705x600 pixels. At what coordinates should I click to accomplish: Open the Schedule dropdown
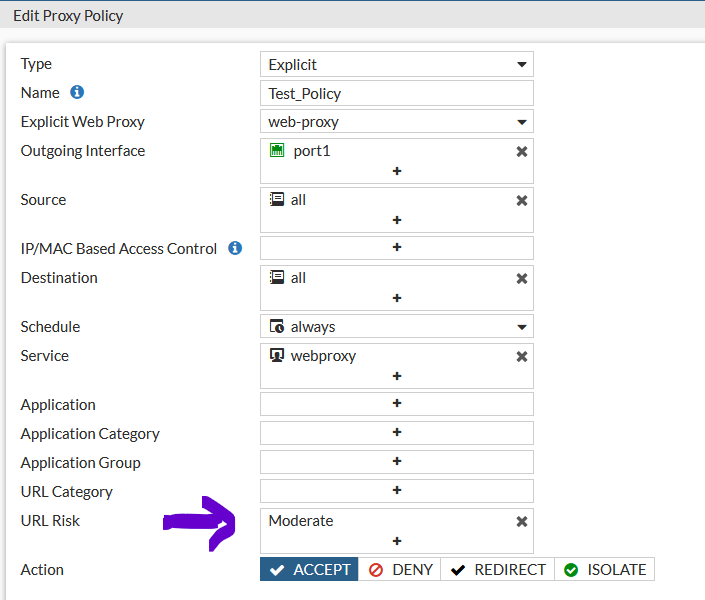pyautogui.click(x=396, y=327)
